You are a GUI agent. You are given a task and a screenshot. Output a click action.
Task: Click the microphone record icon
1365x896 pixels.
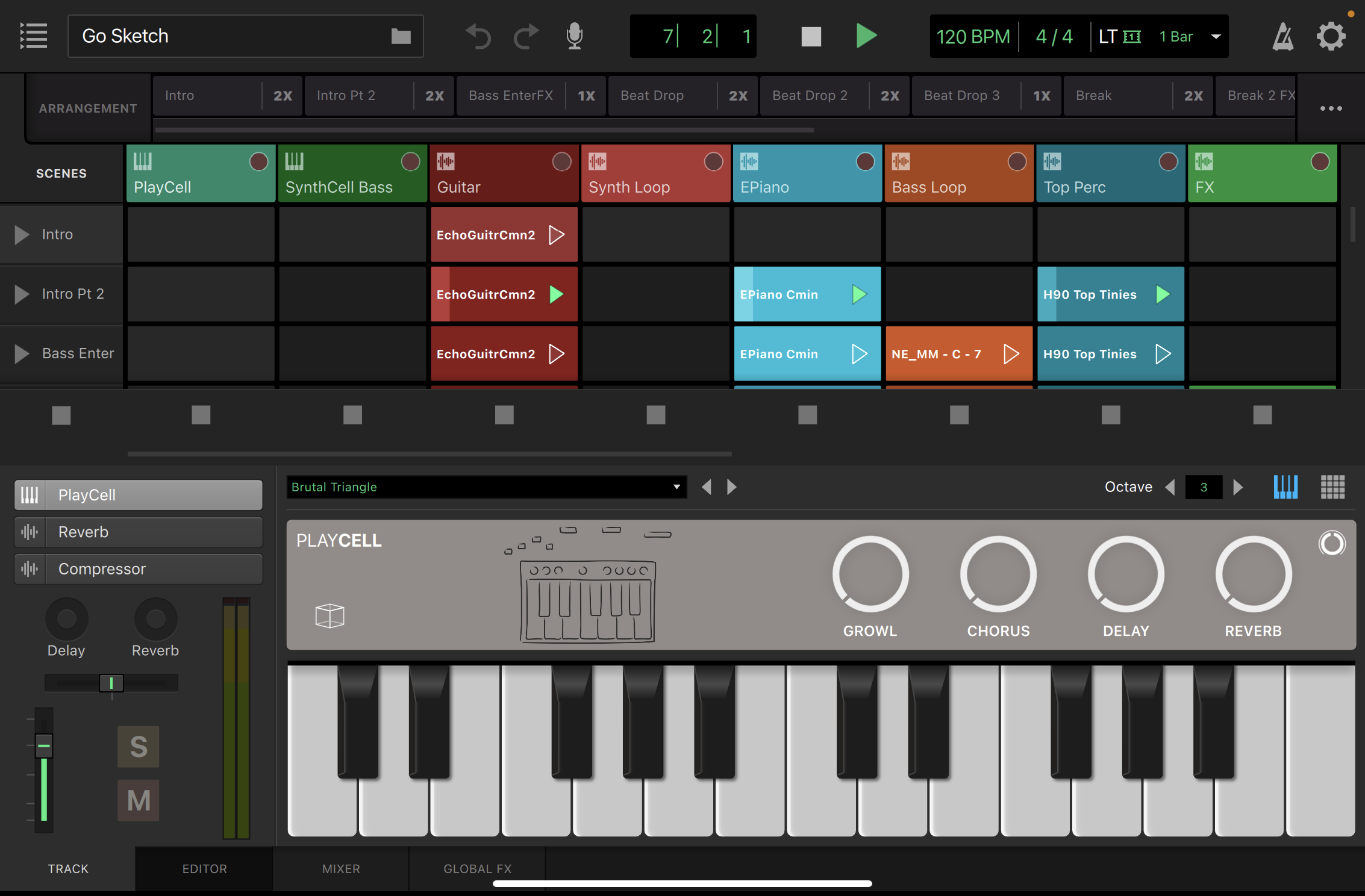(x=575, y=37)
